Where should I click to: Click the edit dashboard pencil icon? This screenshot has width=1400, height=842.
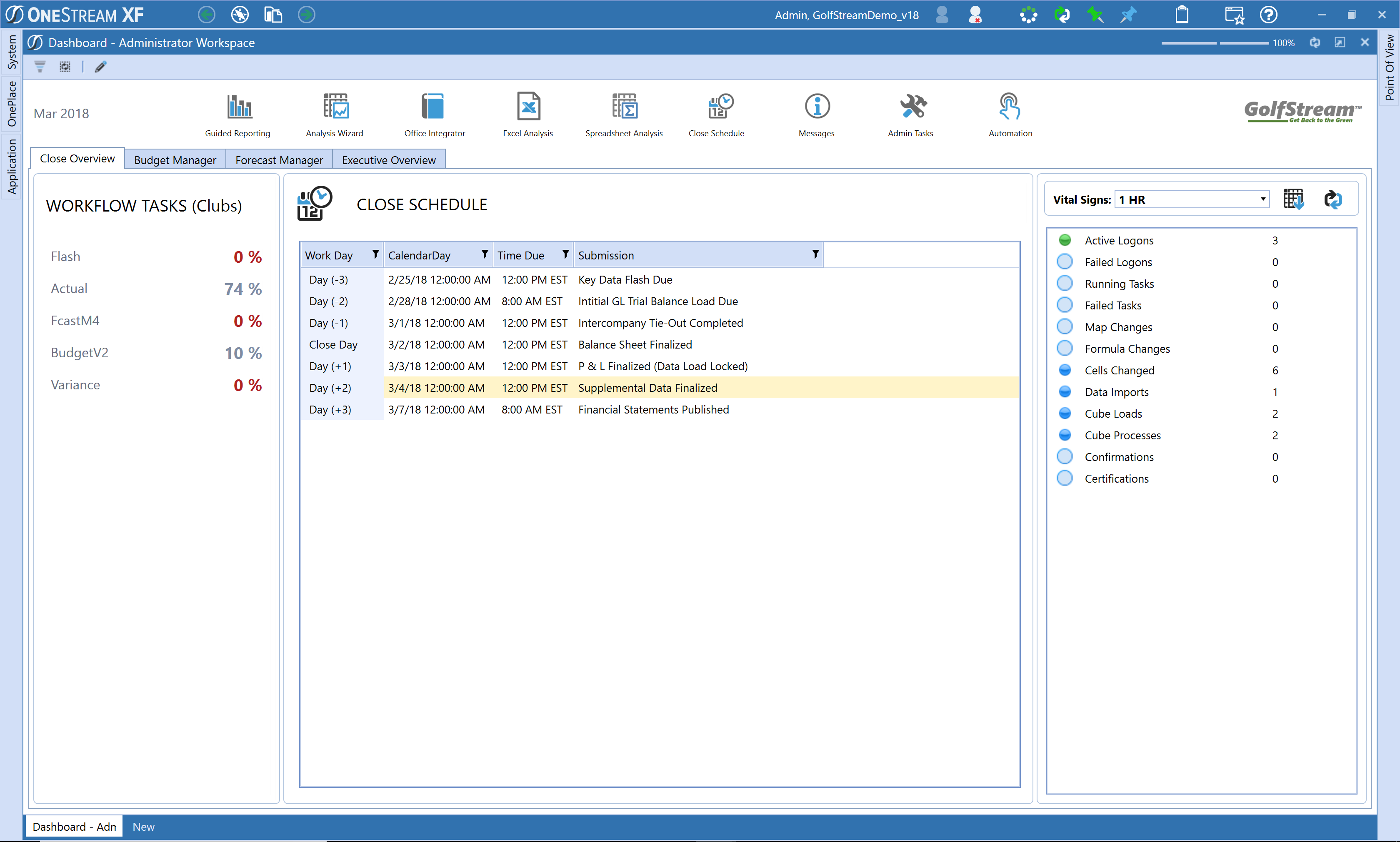coord(100,67)
